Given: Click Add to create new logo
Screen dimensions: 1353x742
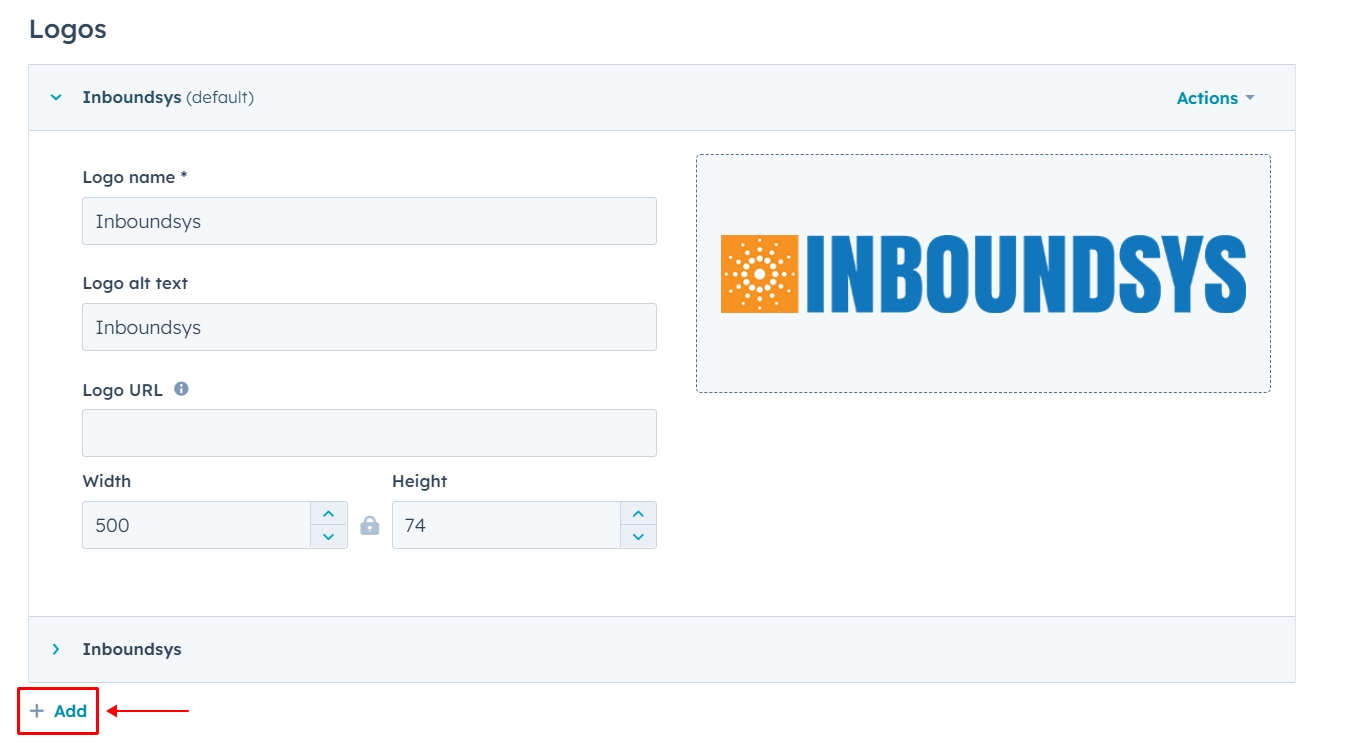Looking at the screenshot, I should pos(58,711).
